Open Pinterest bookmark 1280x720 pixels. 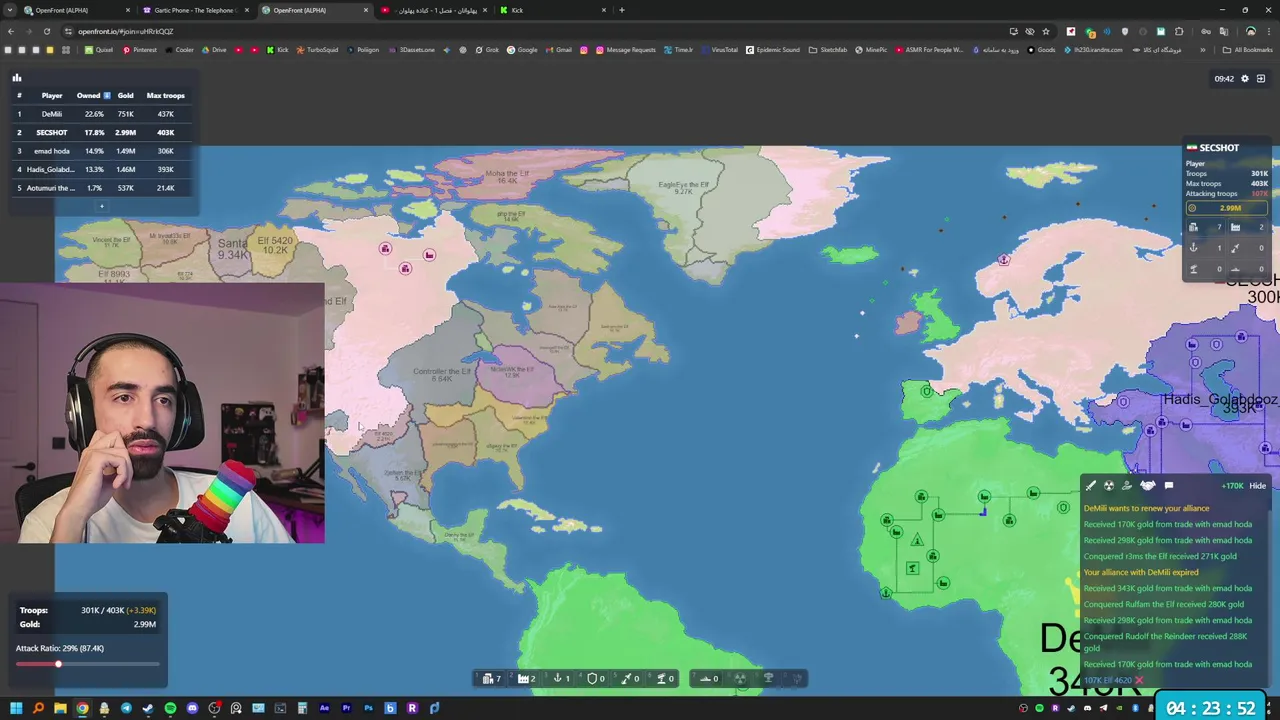click(139, 50)
